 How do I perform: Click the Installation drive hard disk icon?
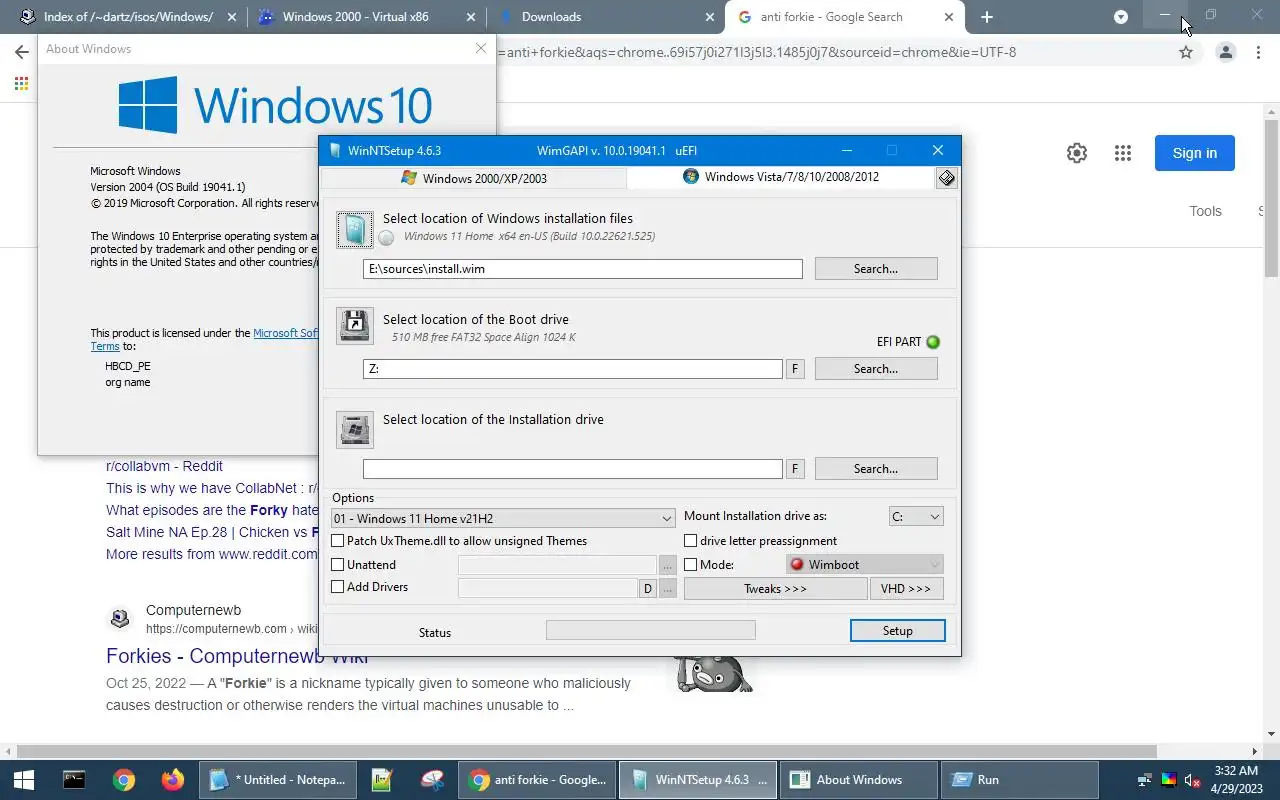click(355, 430)
